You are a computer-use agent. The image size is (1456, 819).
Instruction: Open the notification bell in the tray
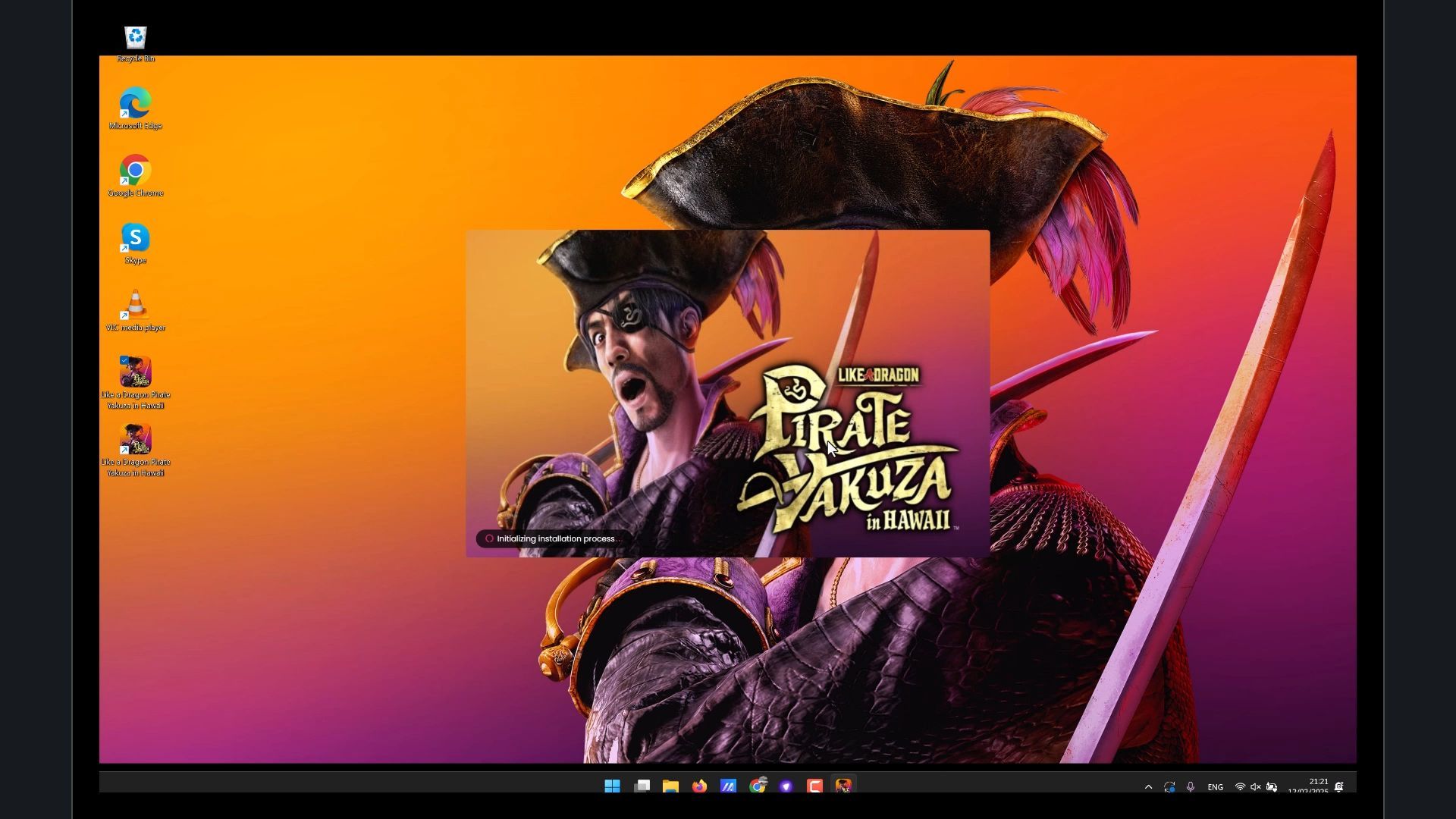pos(1339,787)
